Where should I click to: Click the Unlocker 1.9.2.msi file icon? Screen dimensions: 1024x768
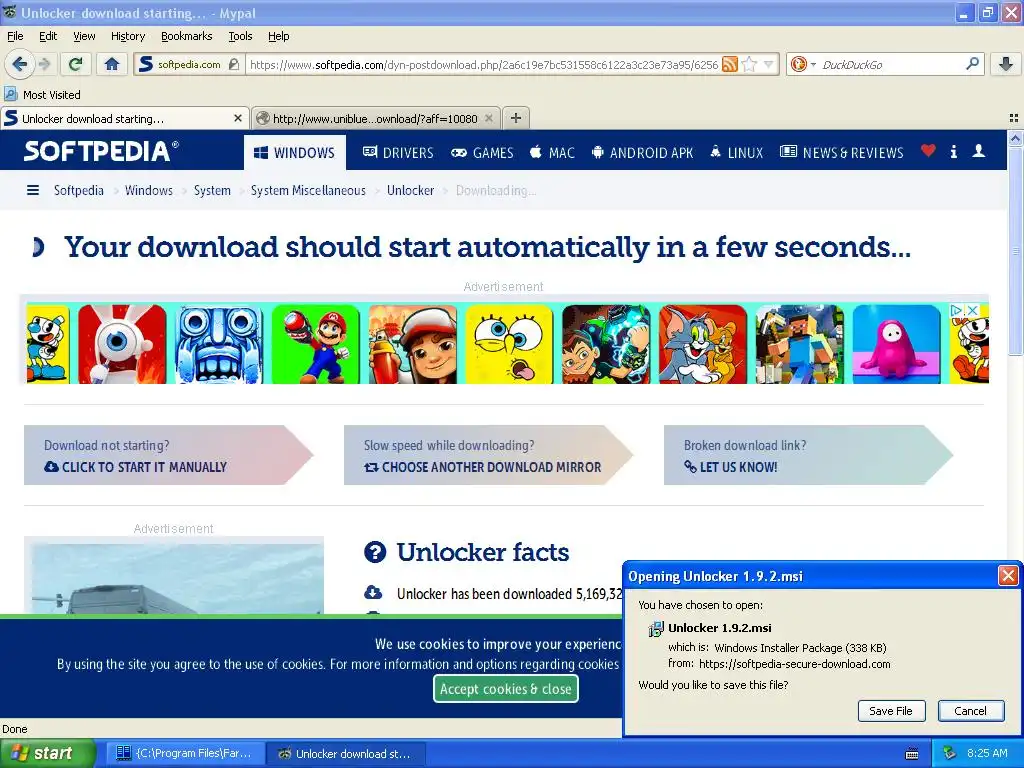(655, 628)
